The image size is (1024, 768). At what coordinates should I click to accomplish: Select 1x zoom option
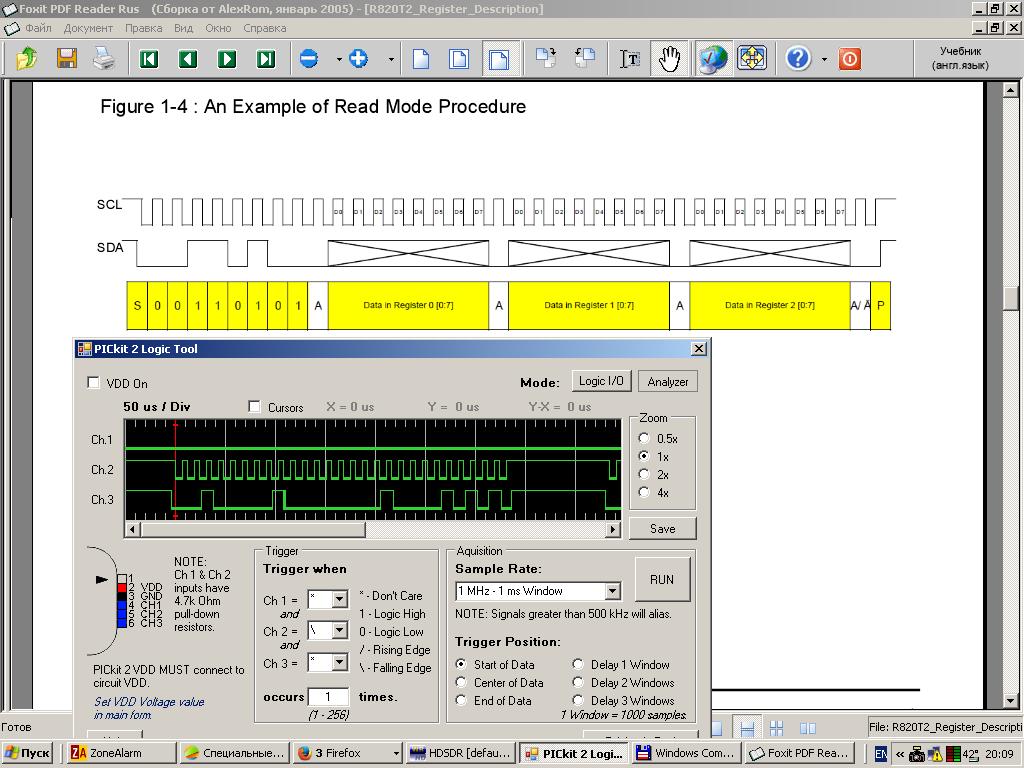tap(644, 456)
